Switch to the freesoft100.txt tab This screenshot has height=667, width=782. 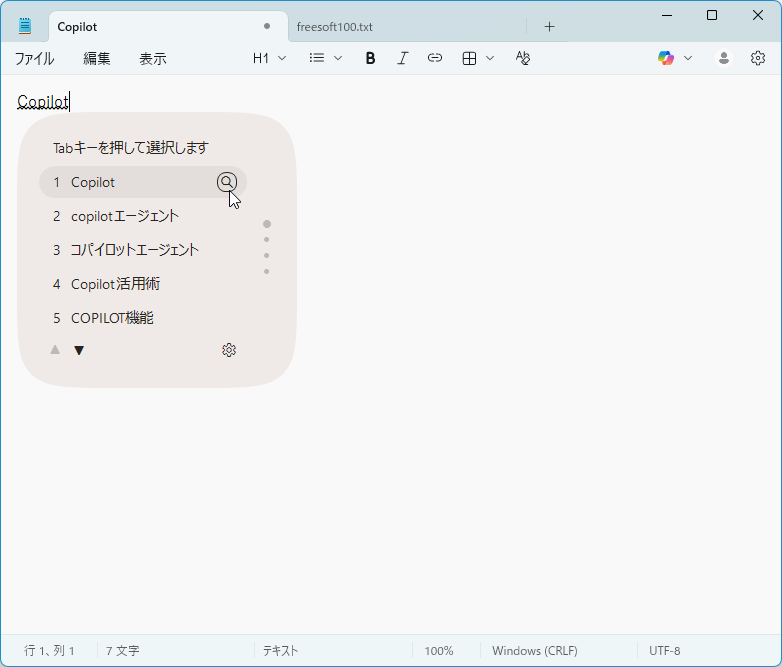[x=335, y=26]
